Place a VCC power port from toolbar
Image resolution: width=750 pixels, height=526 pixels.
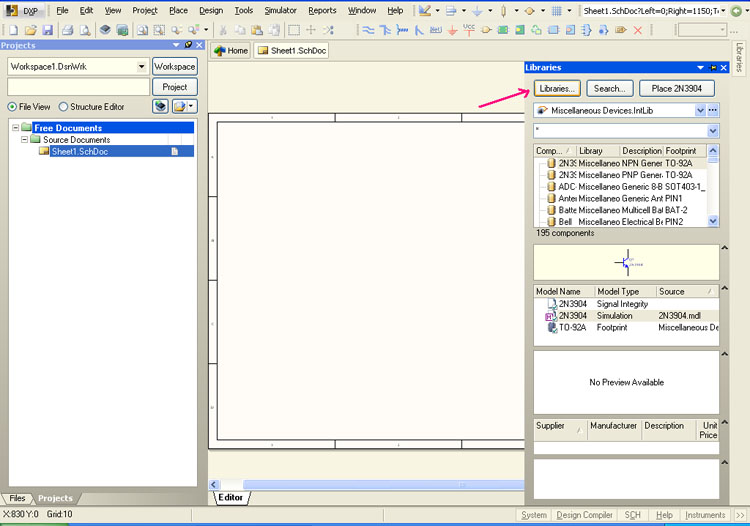pyautogui.click(x=470, y=30)
